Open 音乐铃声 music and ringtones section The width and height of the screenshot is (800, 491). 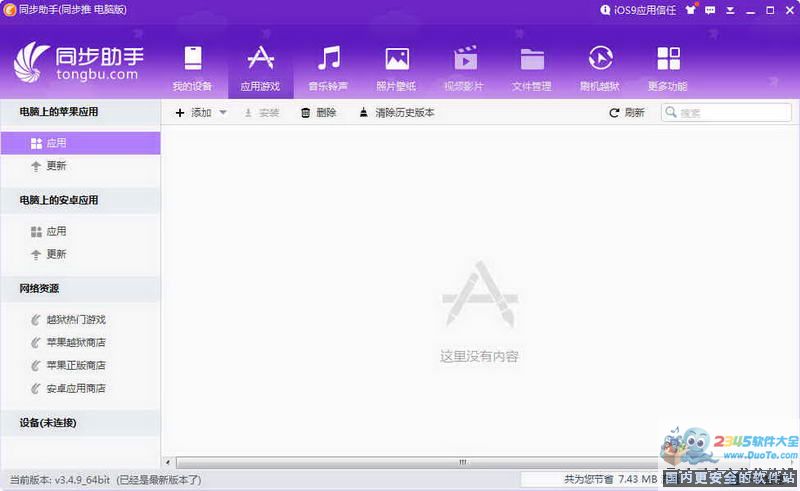click(328, 67)
